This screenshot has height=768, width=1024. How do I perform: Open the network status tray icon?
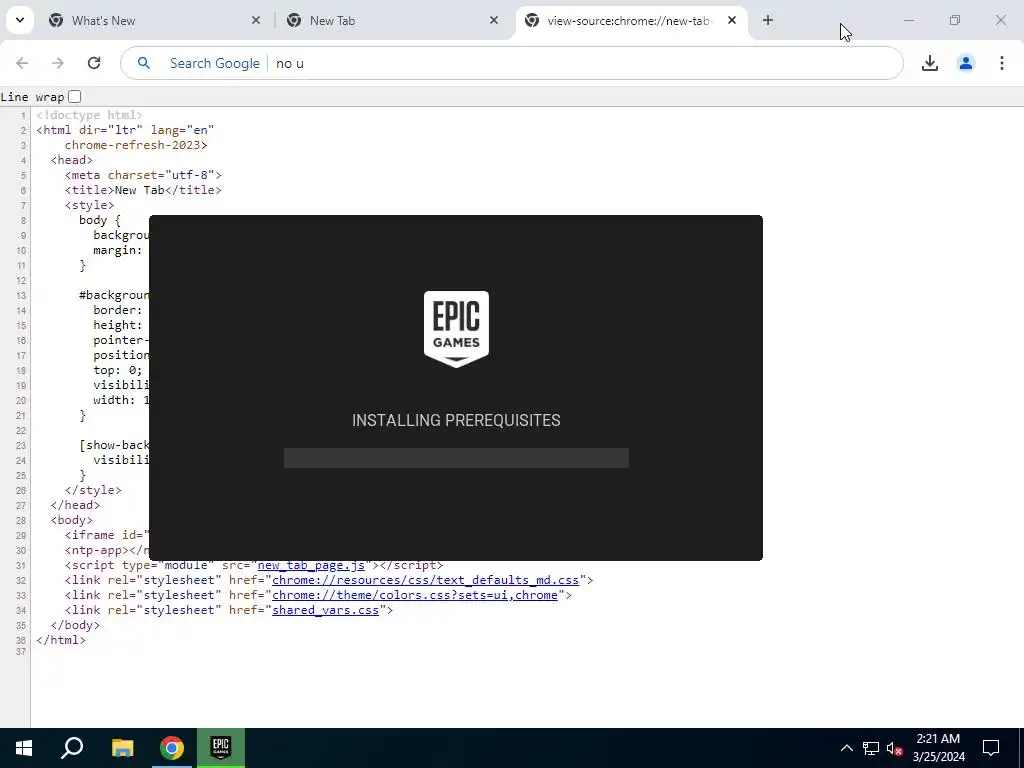(871, 748)
